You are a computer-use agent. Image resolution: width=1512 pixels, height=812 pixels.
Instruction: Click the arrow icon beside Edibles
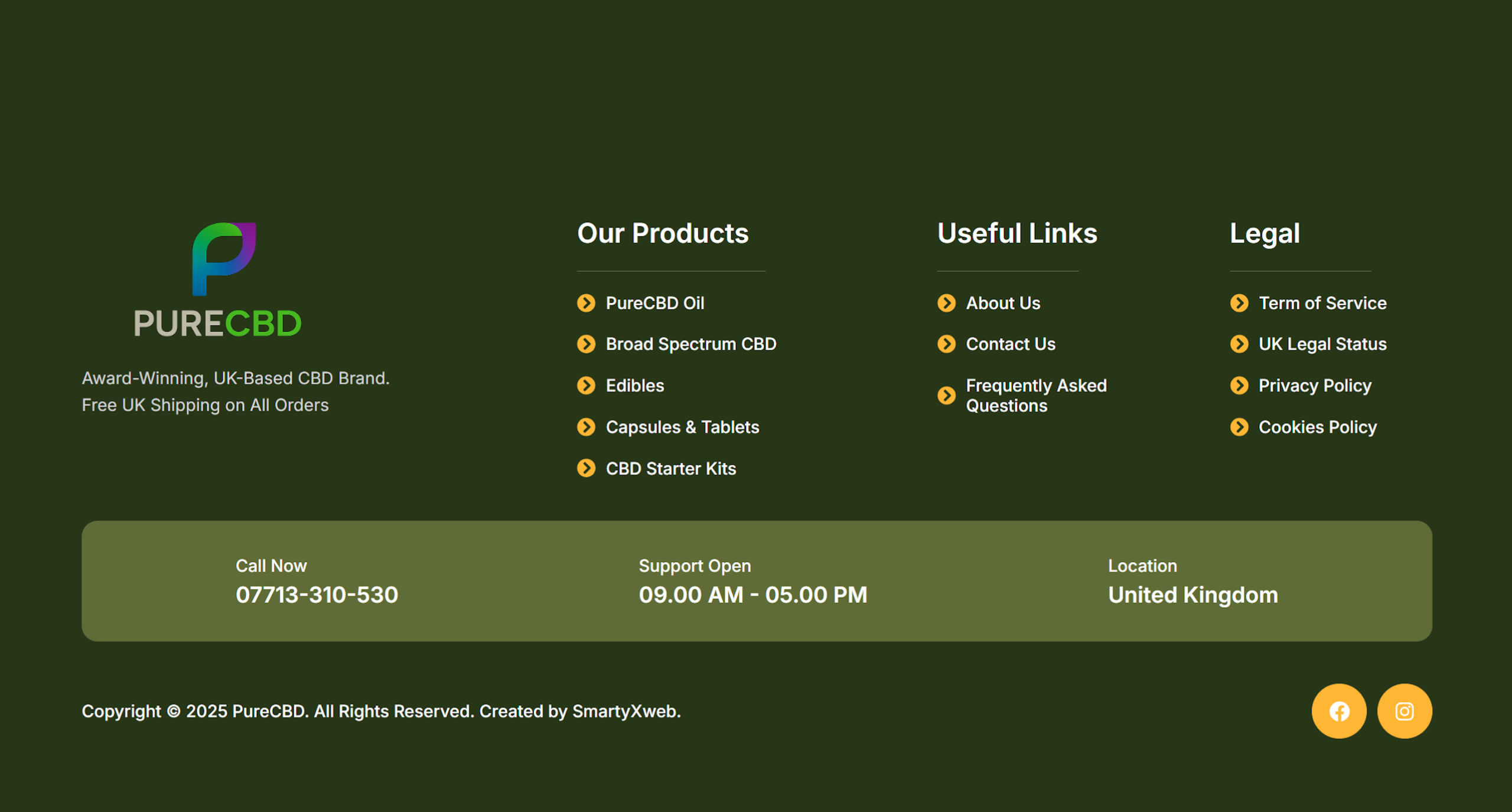tap(586, 386)
